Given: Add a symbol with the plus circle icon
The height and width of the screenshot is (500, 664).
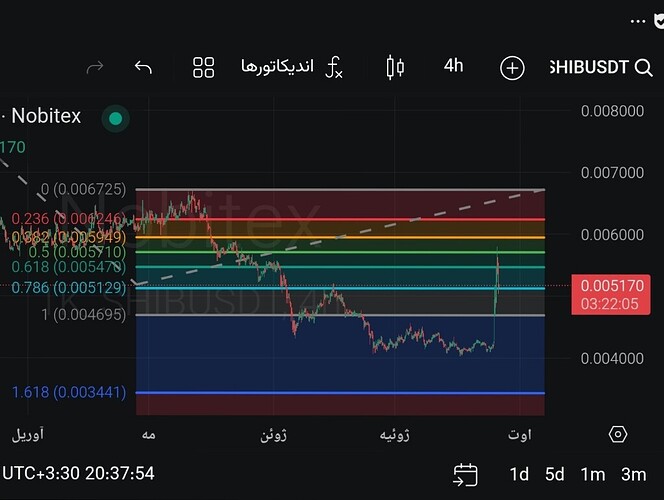Looking at the screenshot, I should pos(512,68).
